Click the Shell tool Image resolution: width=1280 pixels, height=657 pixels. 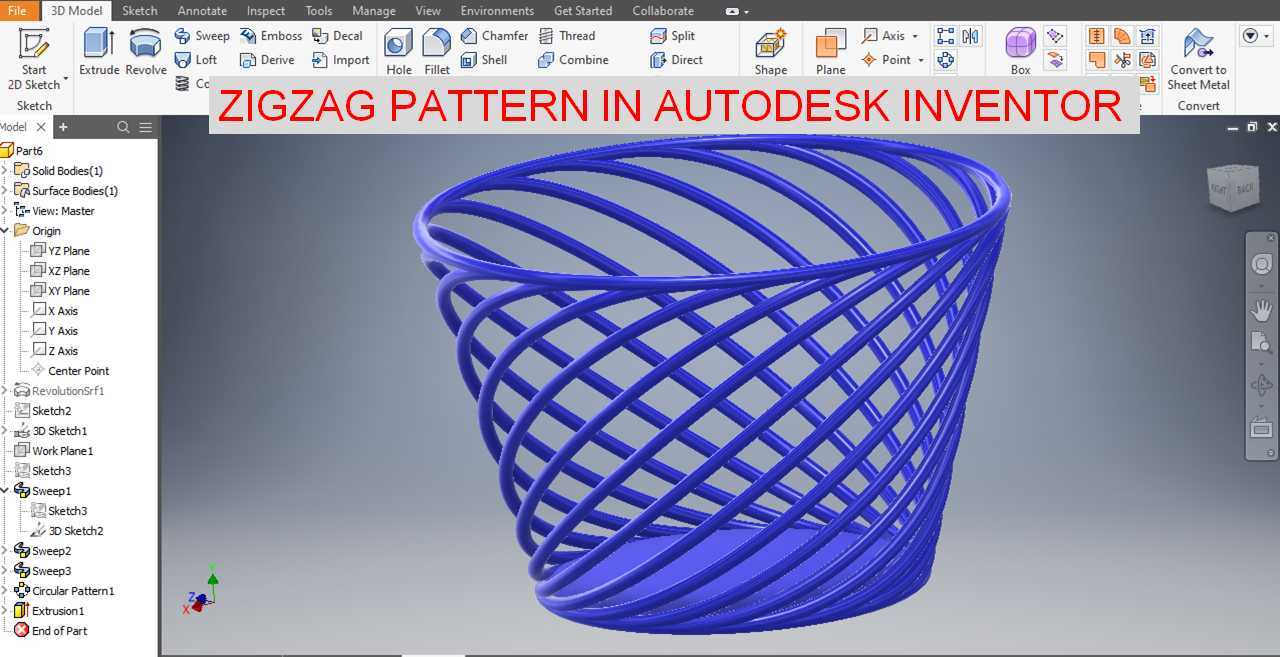[484, 60]
